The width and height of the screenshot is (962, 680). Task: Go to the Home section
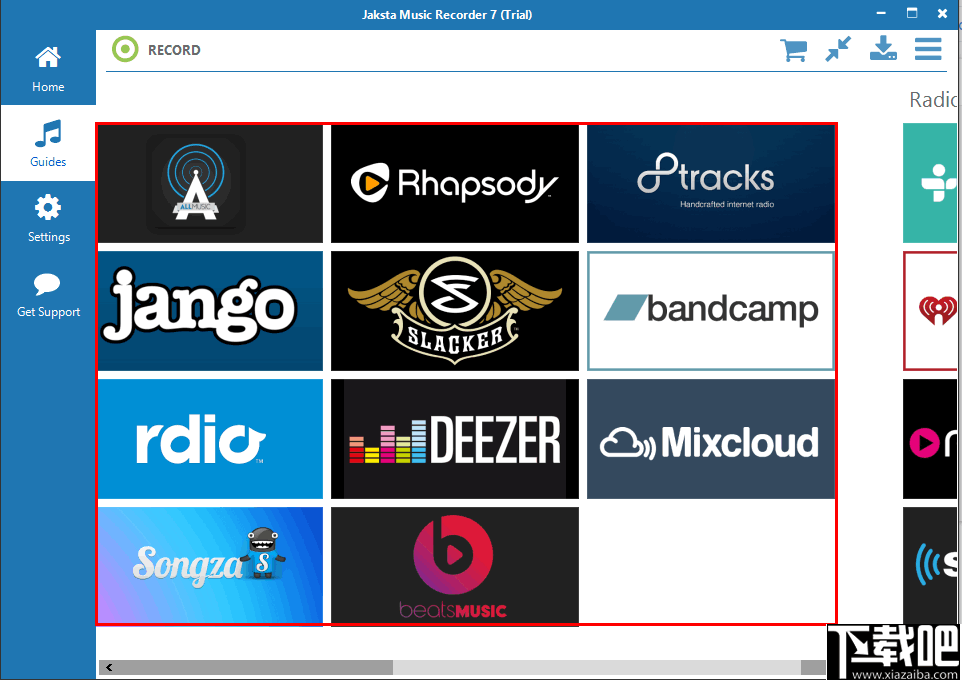point(48,68)
